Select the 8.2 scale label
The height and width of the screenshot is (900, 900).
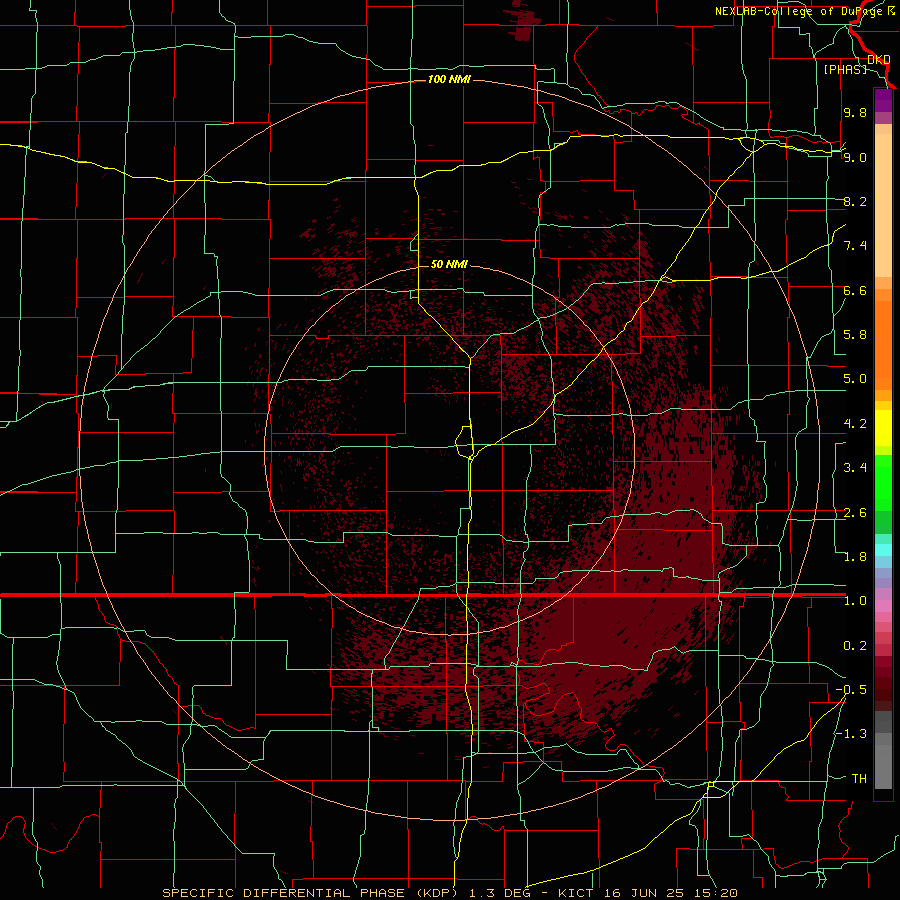point(855,201)
